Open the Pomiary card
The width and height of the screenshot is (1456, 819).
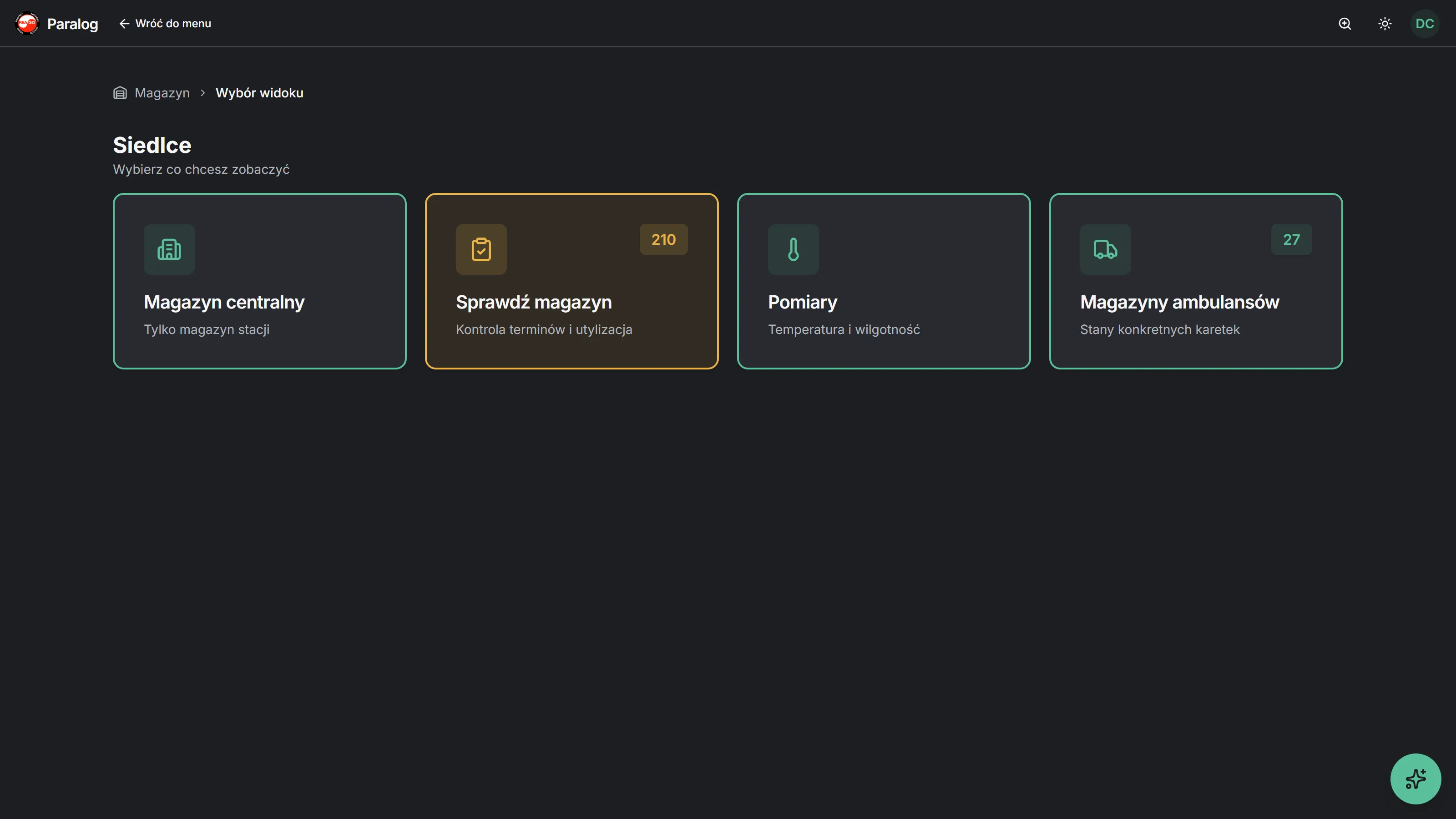pyautogui.click(x=884, y=281)
